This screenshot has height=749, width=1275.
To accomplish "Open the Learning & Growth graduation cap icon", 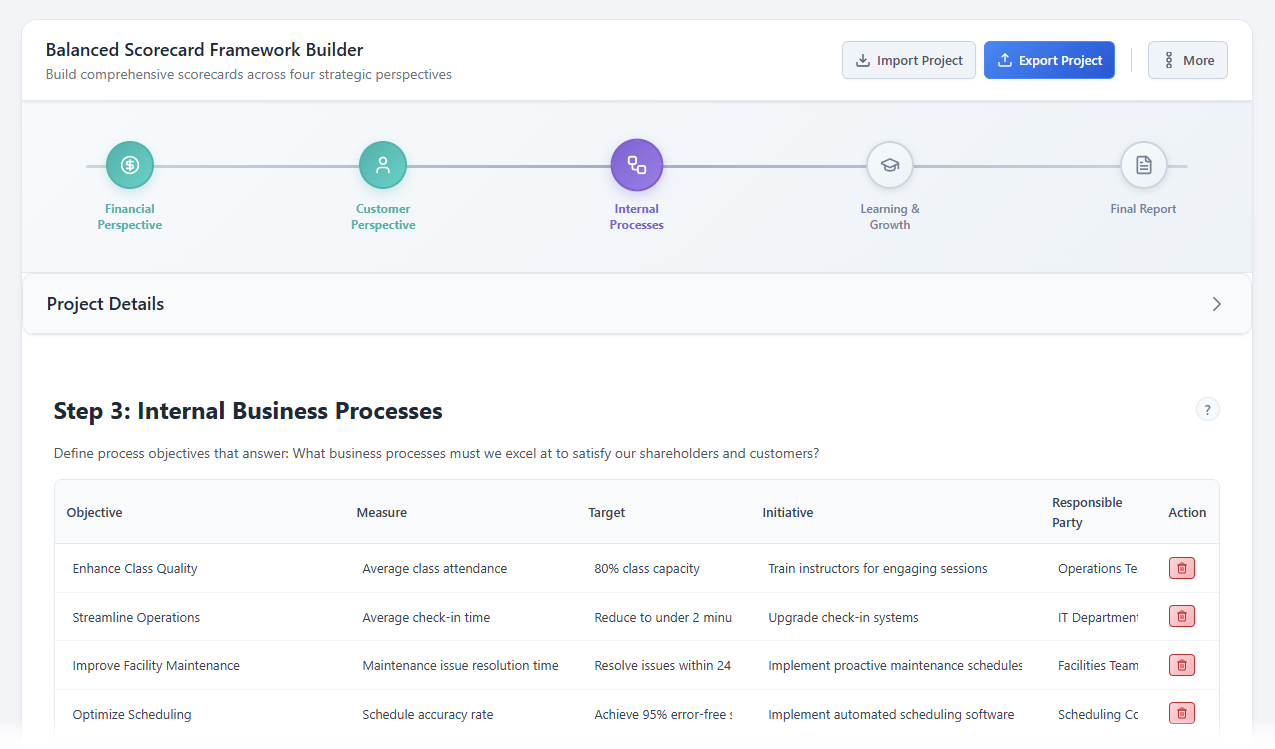I will pyautogui.click(x=889, y=164).
